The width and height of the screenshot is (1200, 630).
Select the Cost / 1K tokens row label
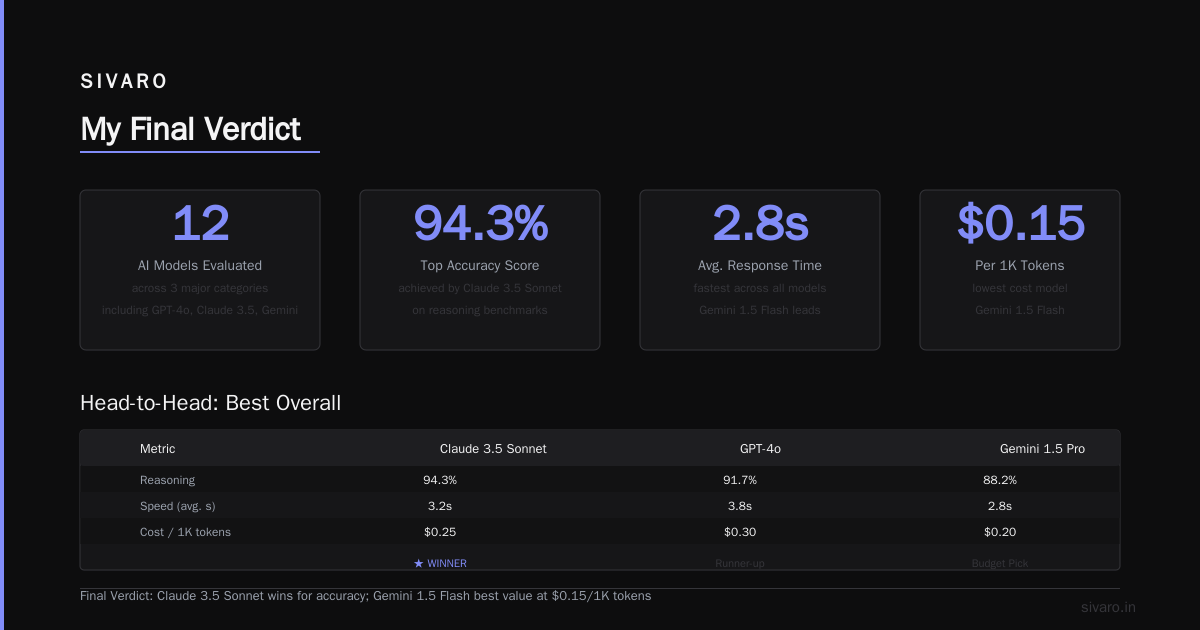pyautogui.click(x=185, y=532)
